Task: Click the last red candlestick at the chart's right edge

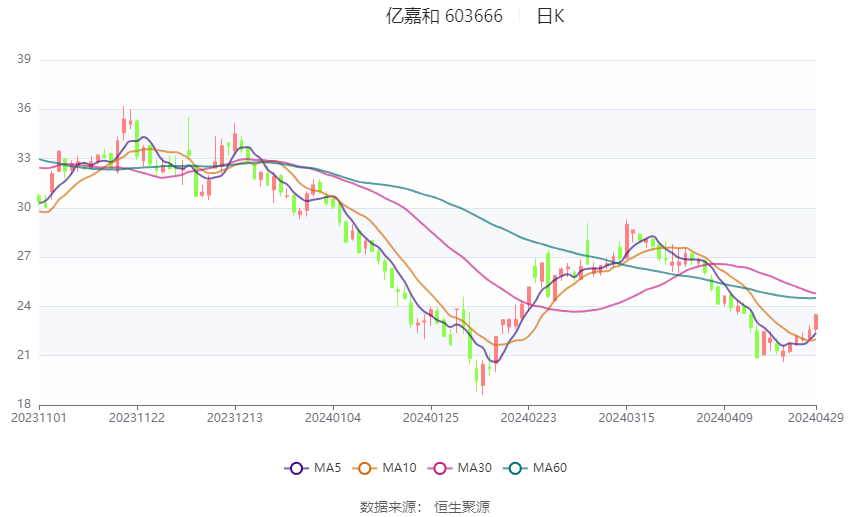Action: [x=816, y=322]
